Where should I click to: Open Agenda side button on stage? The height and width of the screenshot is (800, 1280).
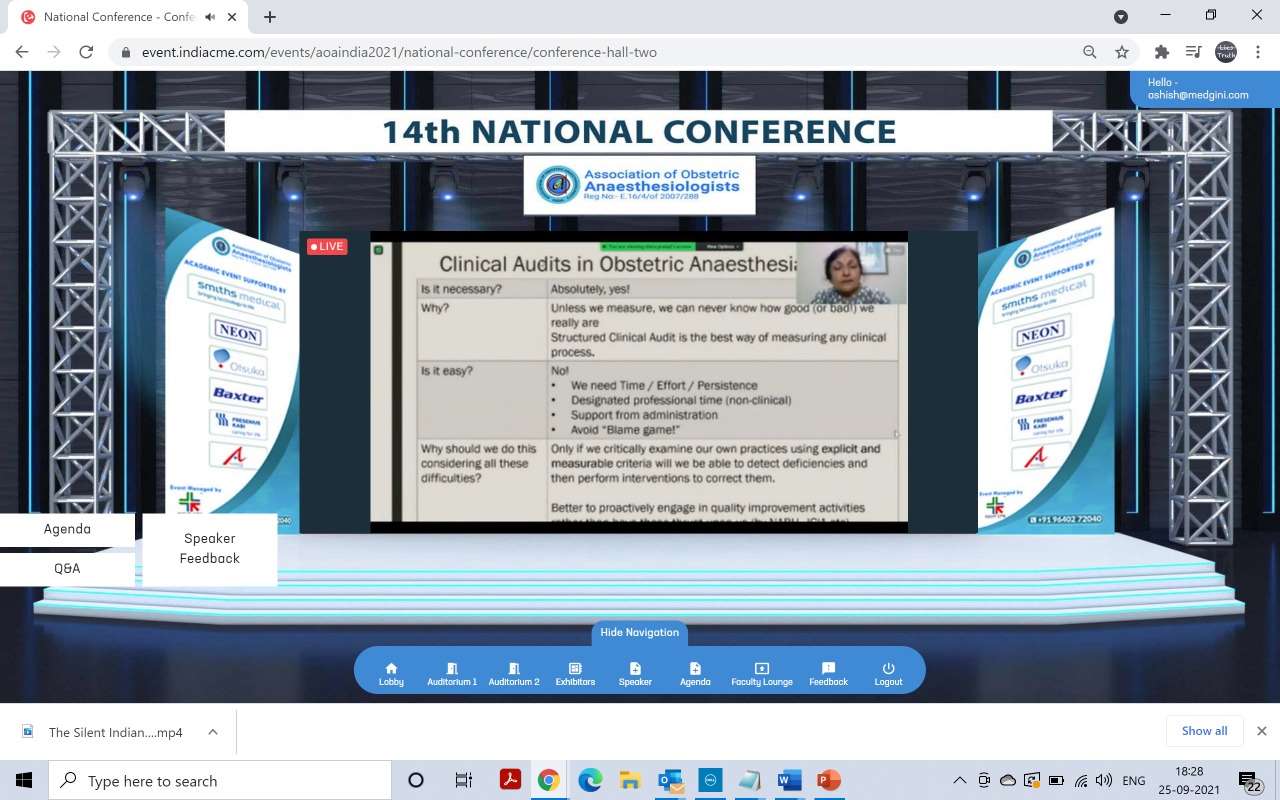(x=67, y=529)
